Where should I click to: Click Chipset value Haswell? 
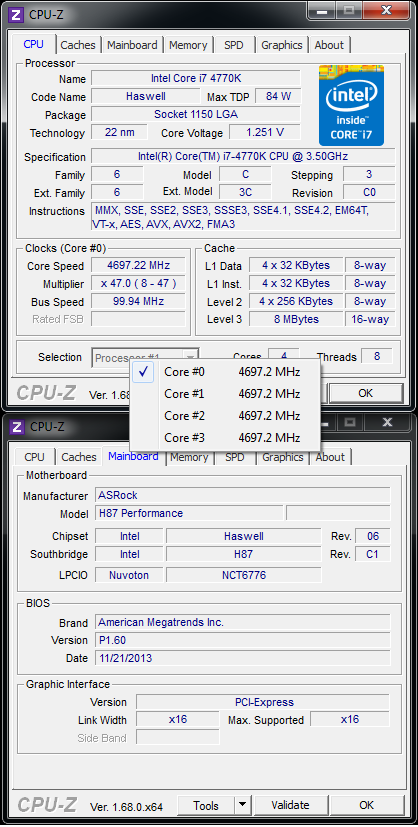pyautogui.click(x=244, y=536)
